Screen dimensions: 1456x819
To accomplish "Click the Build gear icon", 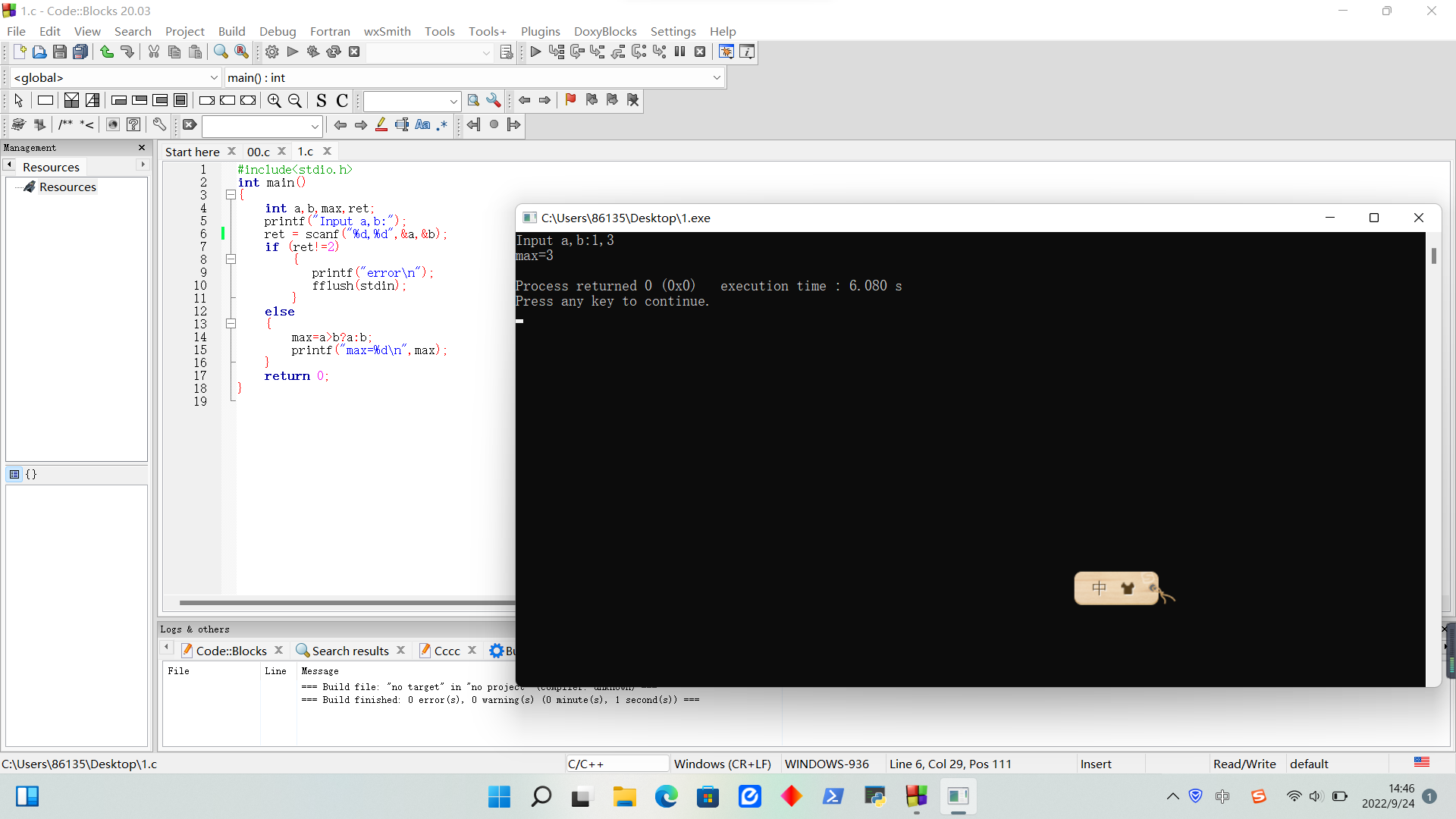I will (272, 52).
